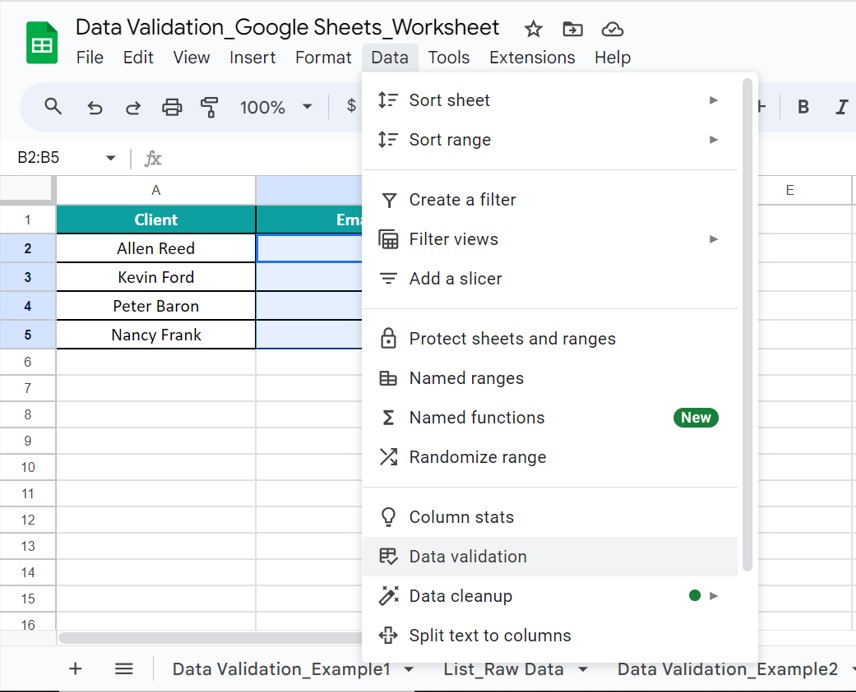Select Data validation

click(550, 556)
